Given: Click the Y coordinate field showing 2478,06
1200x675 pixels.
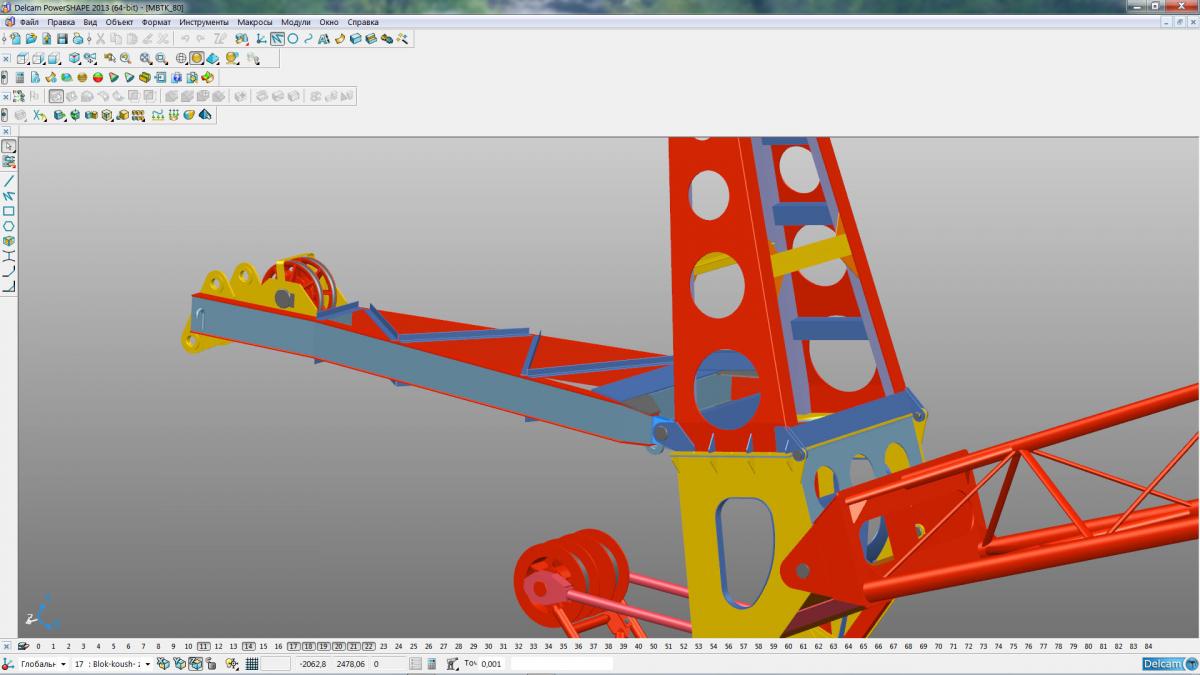Looking at the screenshot, I should [351, 664].
